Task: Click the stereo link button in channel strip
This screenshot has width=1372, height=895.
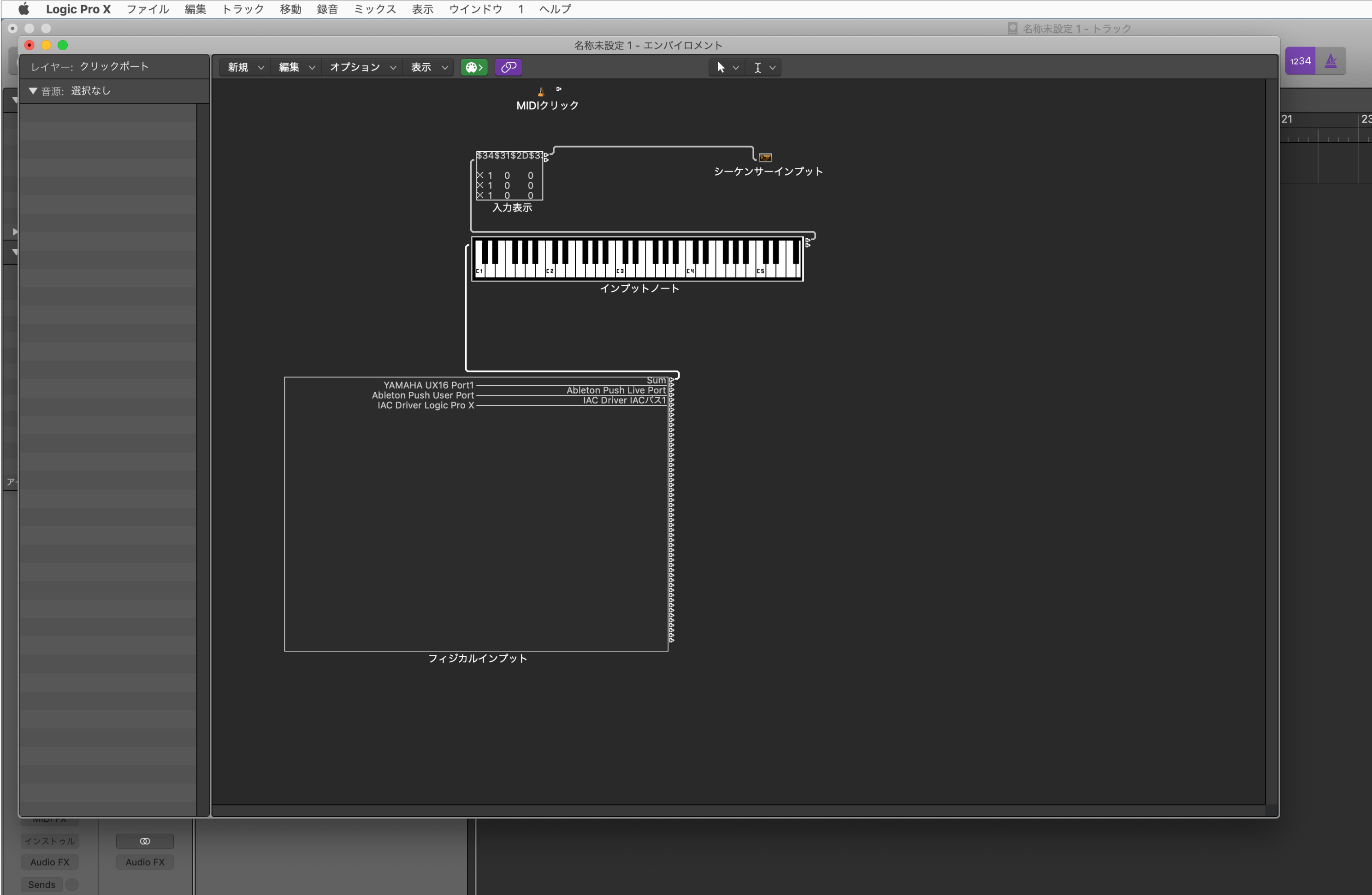Action: [145, 841]
